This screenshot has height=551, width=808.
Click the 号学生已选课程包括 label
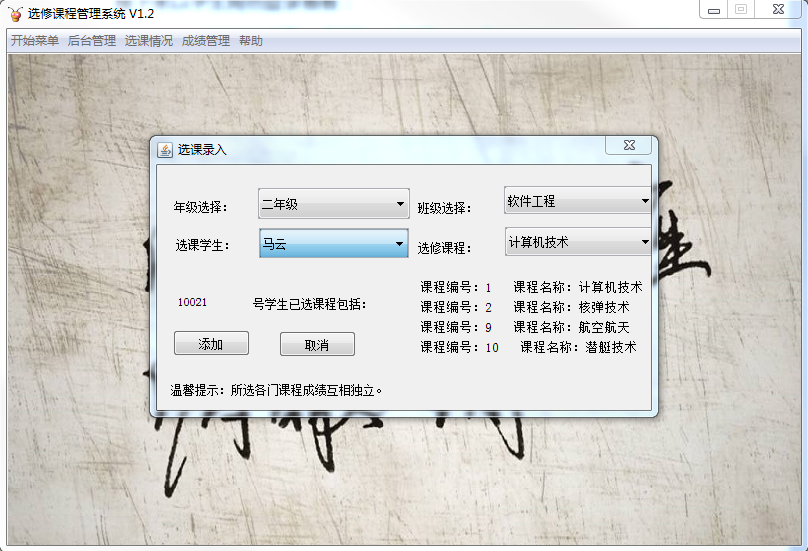pos(309,304)
